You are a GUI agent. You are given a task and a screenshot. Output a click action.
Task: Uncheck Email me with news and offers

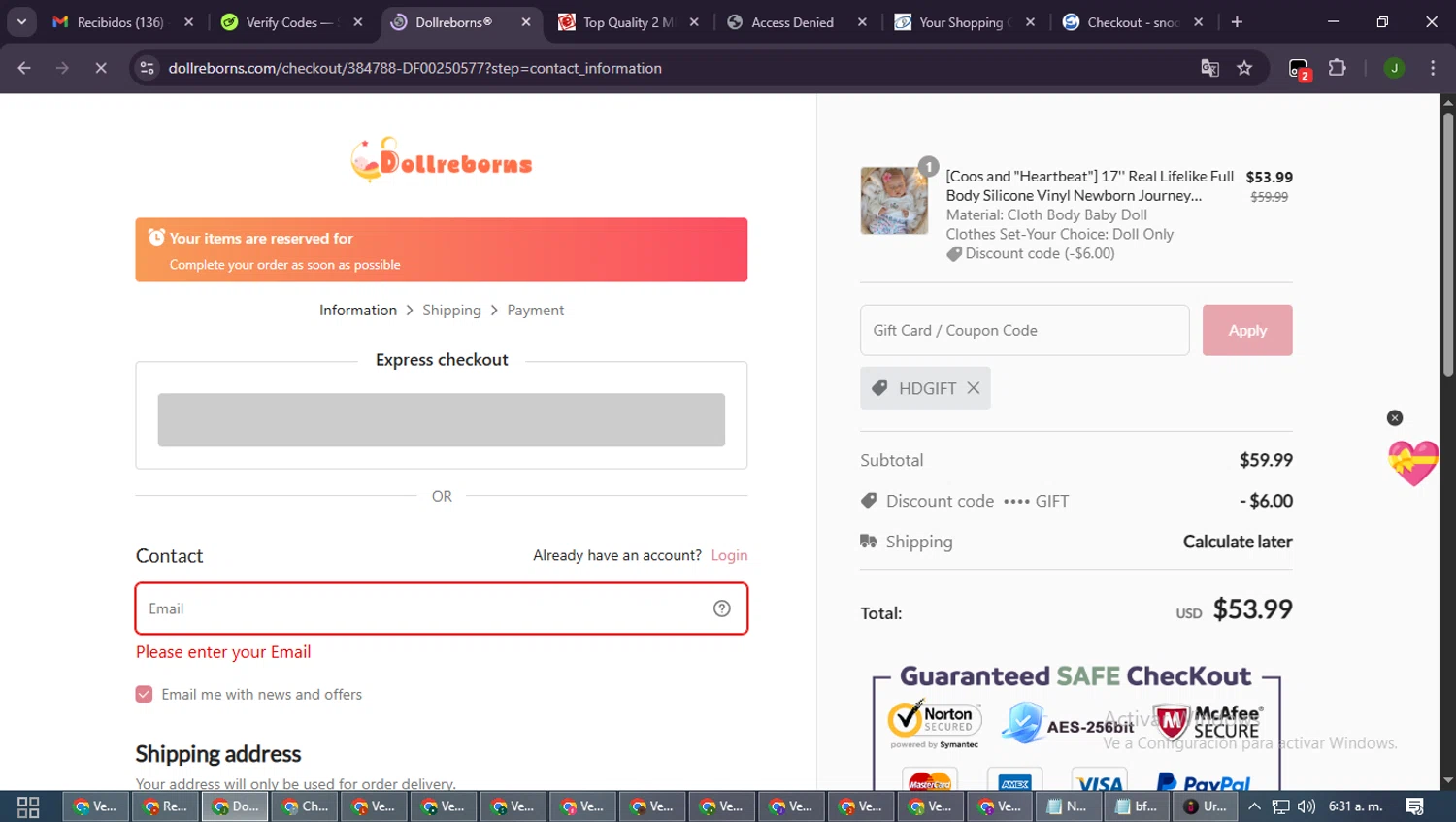point(144,694)
